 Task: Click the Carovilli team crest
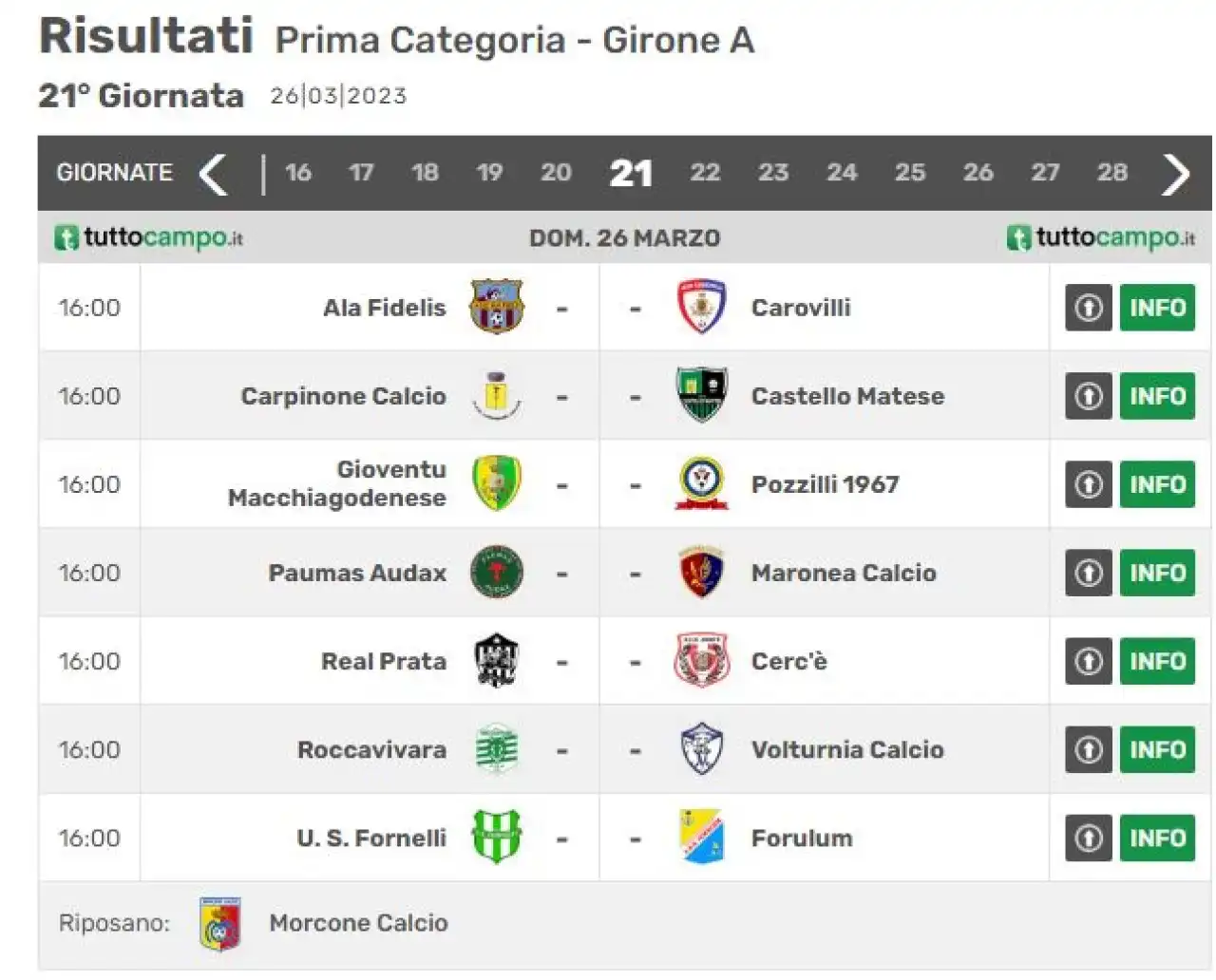(701, 306)
